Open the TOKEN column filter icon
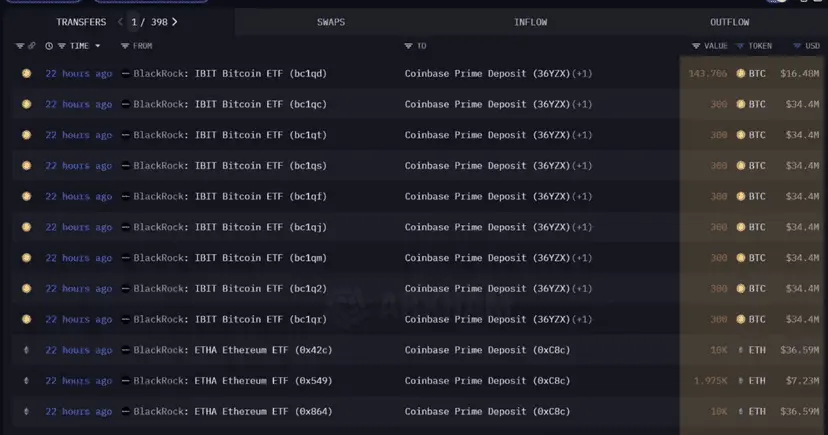 pyautogui.click(x=740, y=46)
